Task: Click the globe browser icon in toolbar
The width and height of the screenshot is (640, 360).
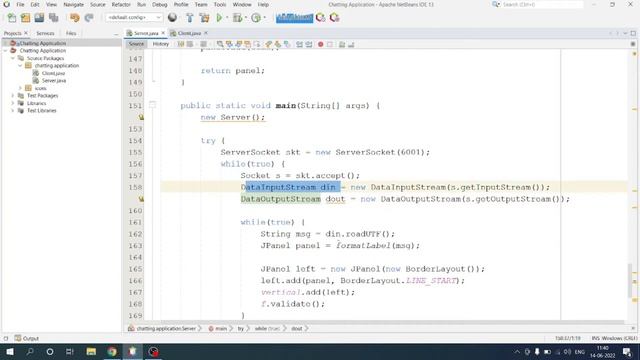Action: pos(172,18)
